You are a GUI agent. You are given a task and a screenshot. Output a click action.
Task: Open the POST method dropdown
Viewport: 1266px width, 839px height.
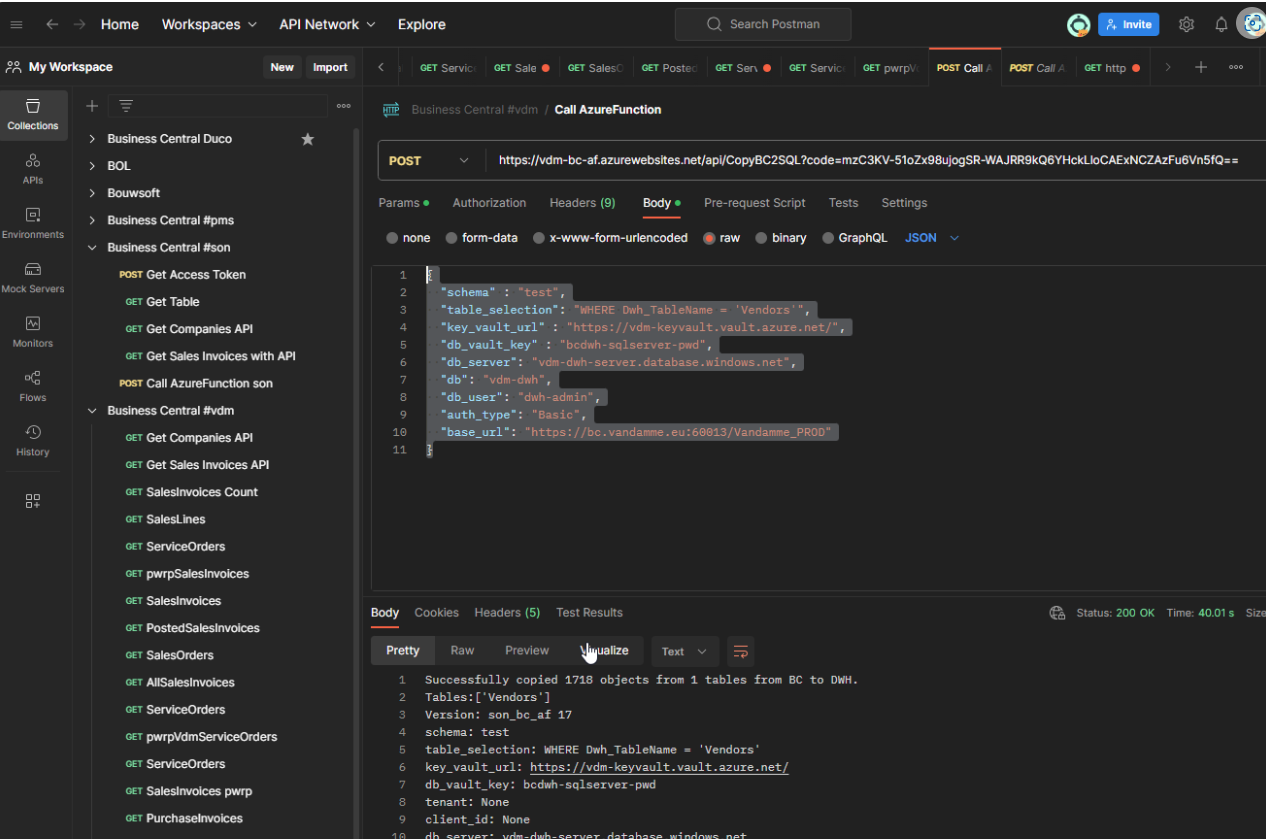[x=430, y=160]
